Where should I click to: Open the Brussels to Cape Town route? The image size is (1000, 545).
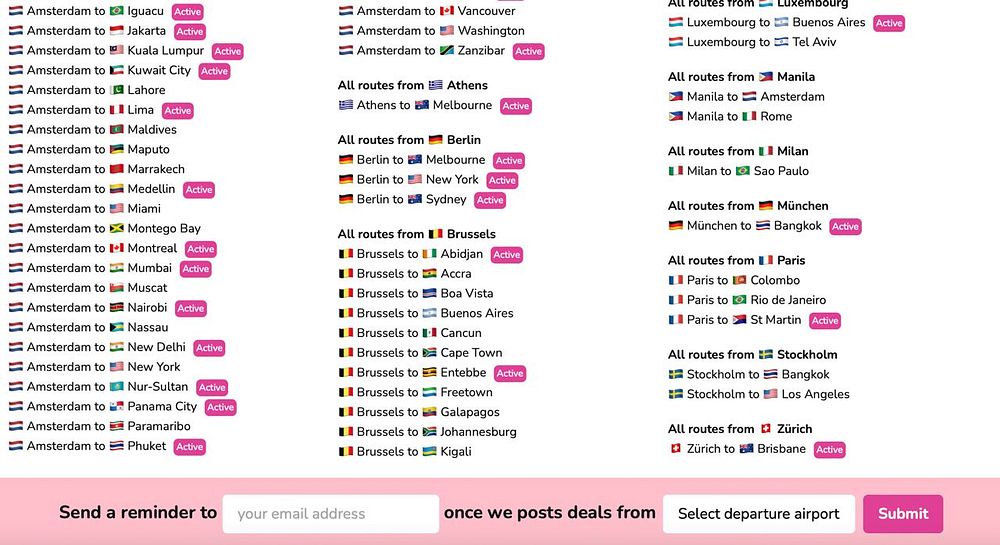click(x=421, y=352)
